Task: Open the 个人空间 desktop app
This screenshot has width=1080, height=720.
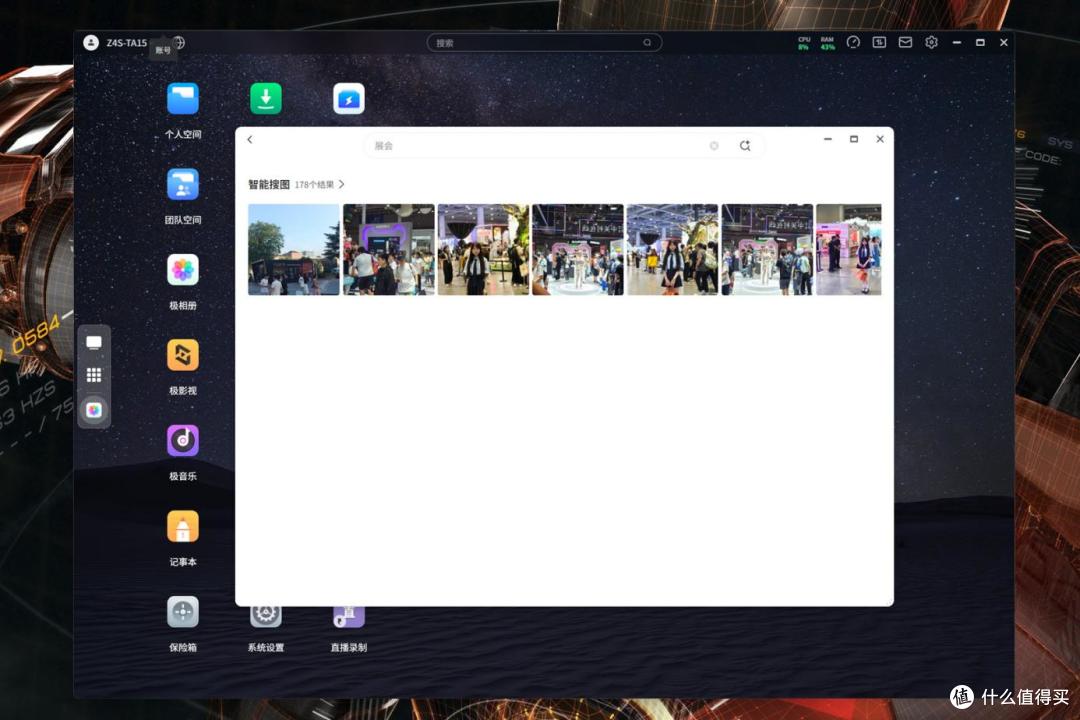Action: pos(183,99)
